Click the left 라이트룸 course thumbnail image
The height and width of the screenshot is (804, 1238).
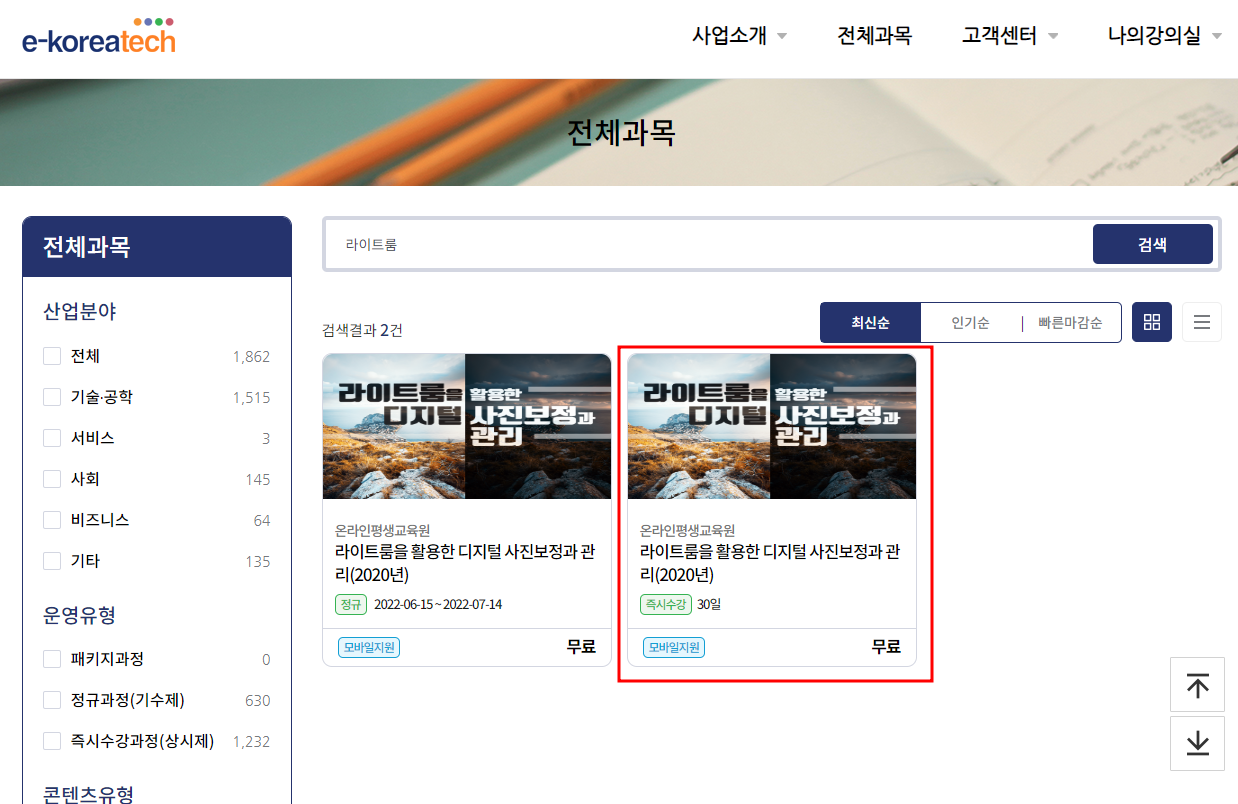tap(466, 426)
